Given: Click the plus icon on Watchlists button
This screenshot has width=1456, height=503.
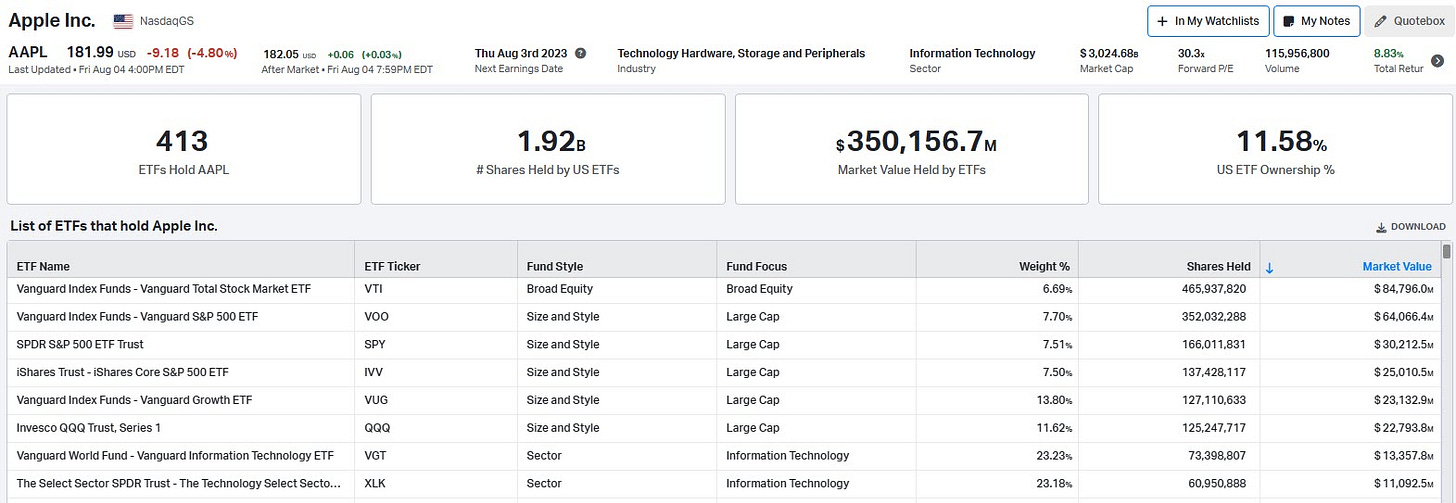Looking at the screenshot, I should click(1162, 21).
